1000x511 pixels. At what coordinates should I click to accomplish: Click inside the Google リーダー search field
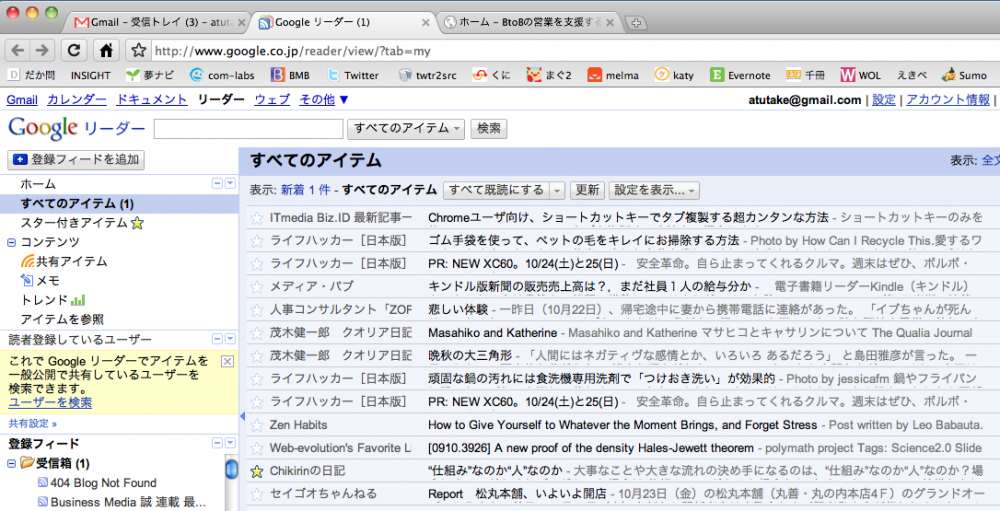click(x=249, y=128)
